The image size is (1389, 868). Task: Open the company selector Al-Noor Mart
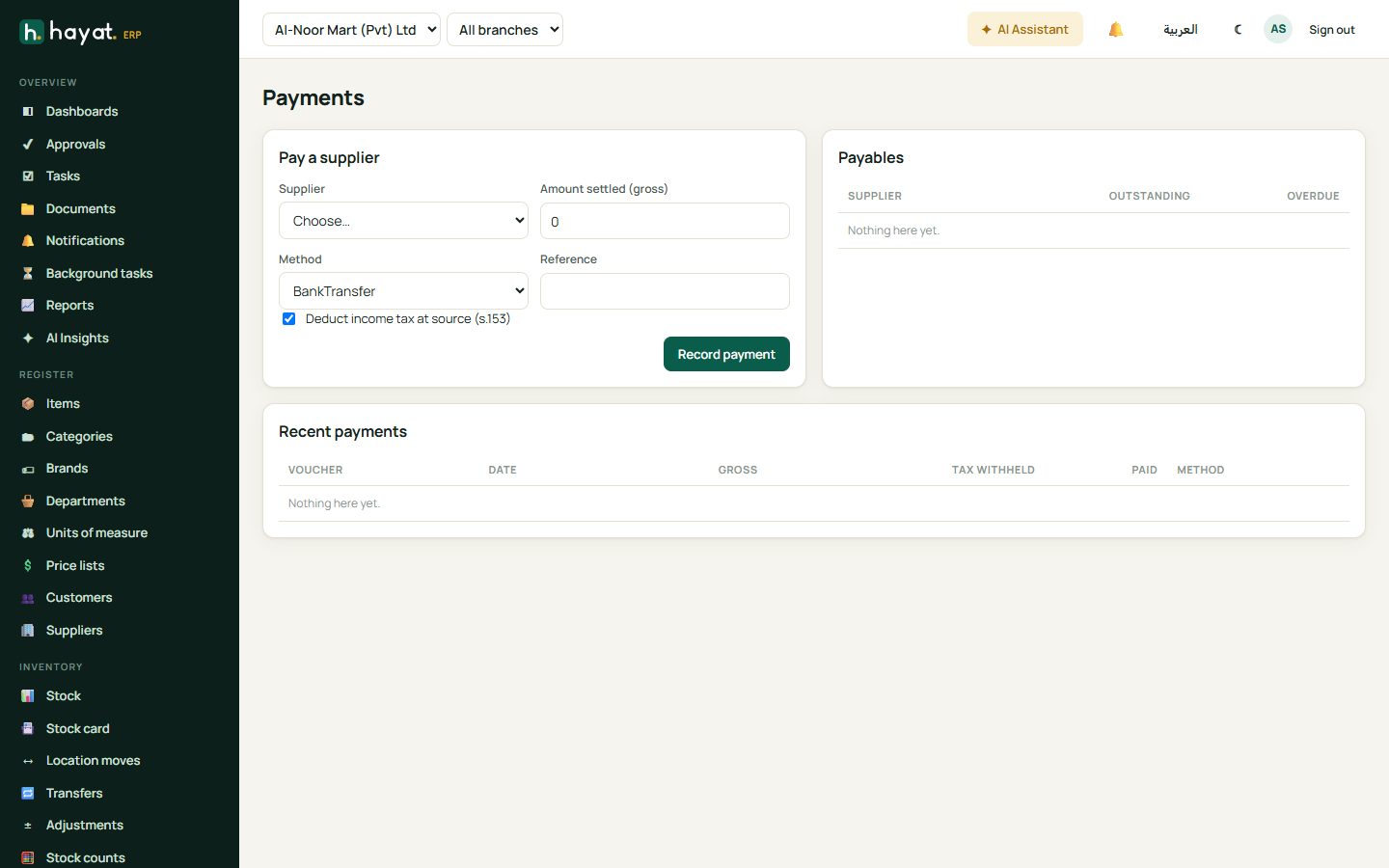(x=351, y=30)
